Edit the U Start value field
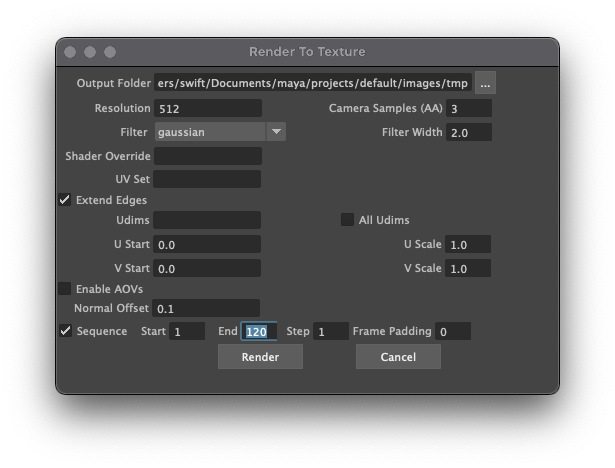 [x=207, y=244]
